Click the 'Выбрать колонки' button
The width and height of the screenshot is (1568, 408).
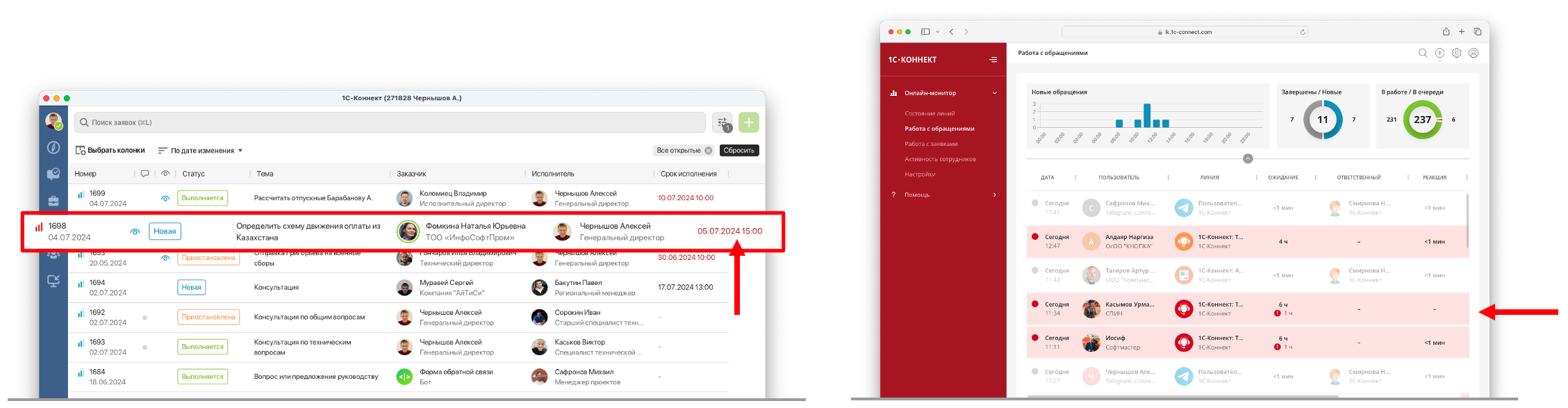tap(110, 150)
